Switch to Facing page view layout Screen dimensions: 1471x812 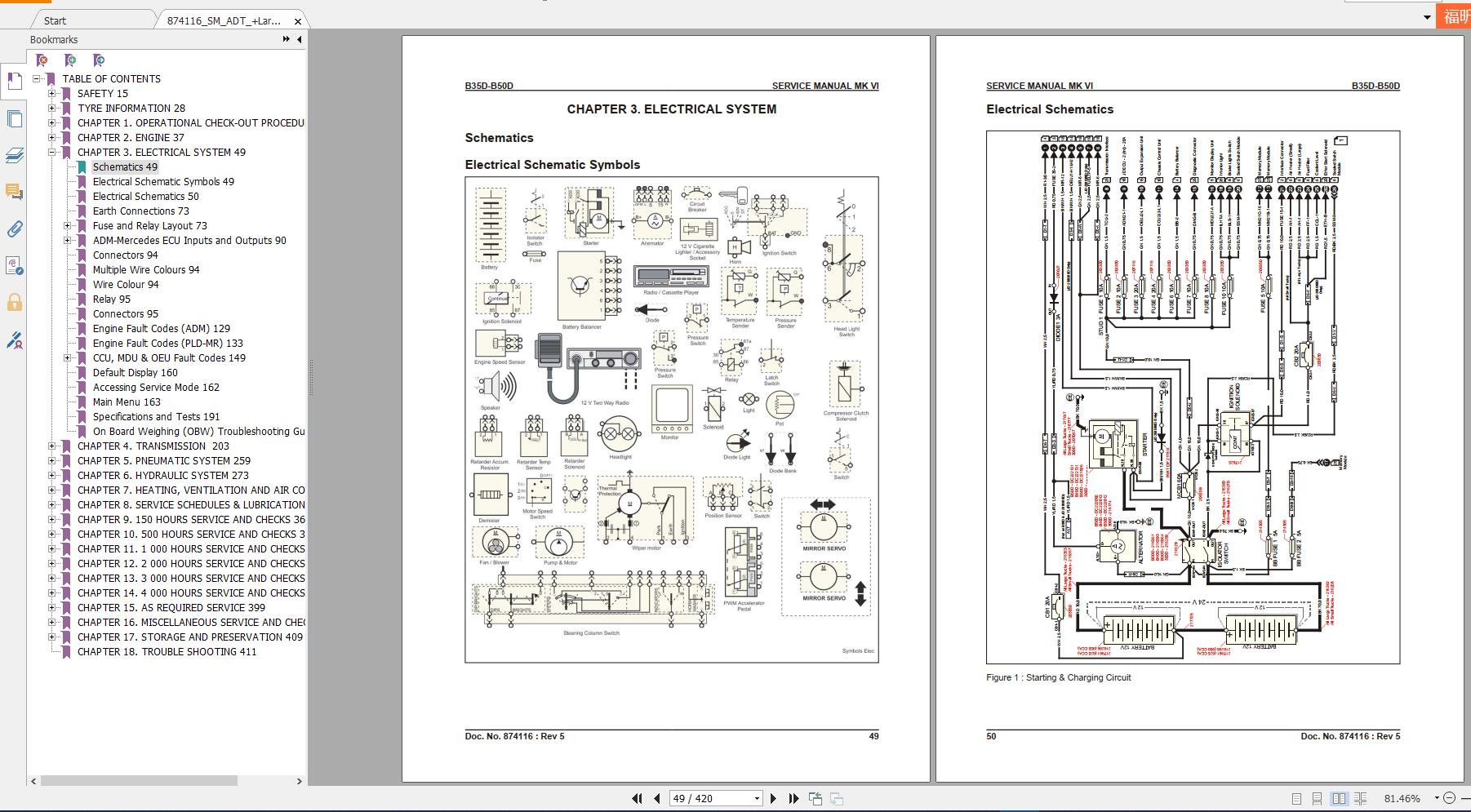1337,798
